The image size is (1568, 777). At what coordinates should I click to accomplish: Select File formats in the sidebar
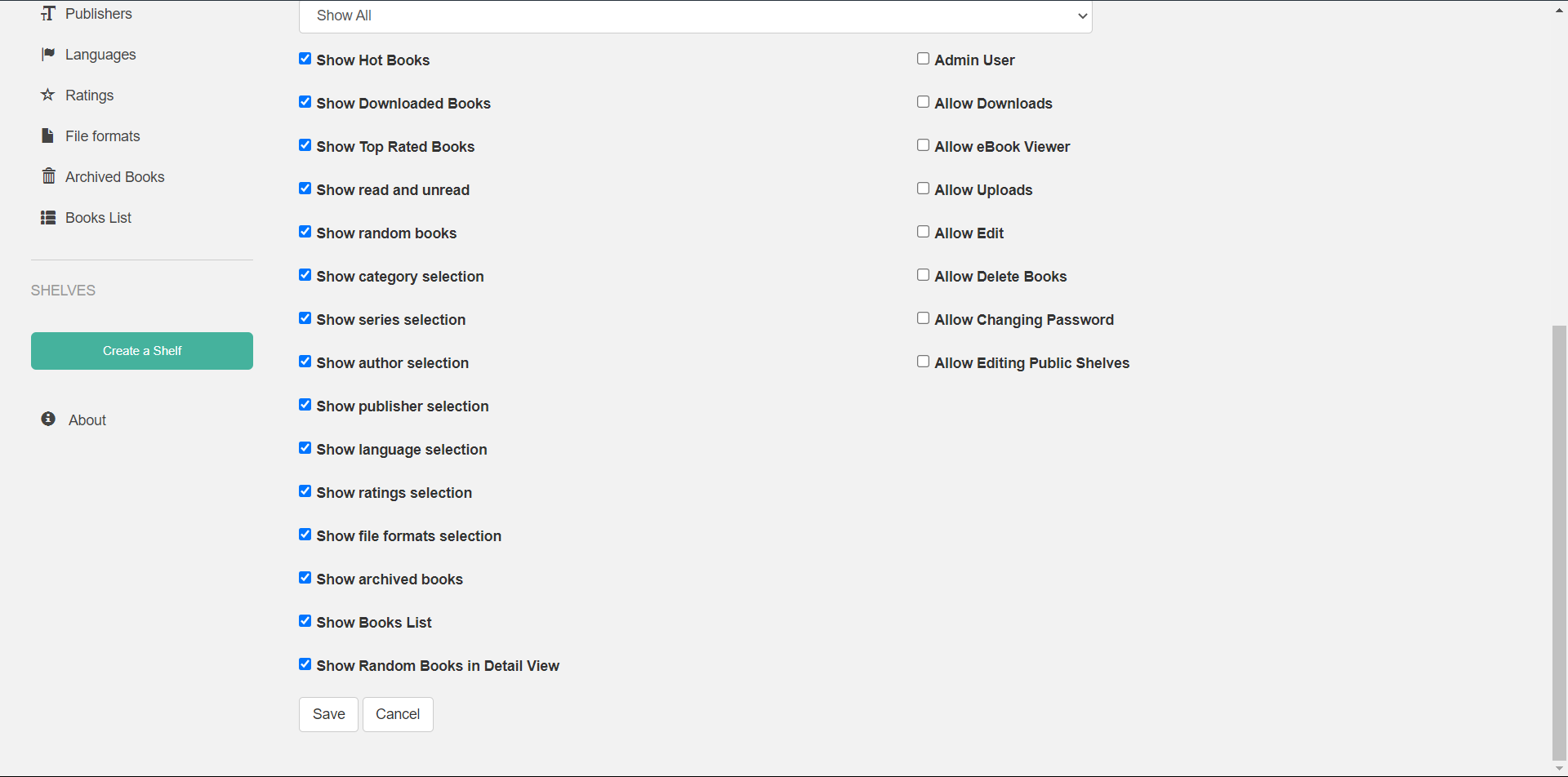(103, 136)
